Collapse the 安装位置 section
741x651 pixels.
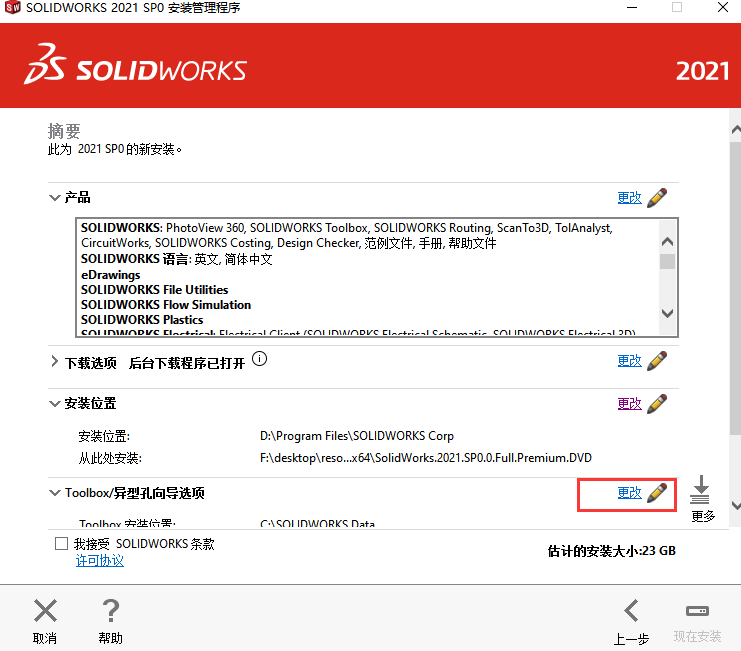tap(55, 403)
